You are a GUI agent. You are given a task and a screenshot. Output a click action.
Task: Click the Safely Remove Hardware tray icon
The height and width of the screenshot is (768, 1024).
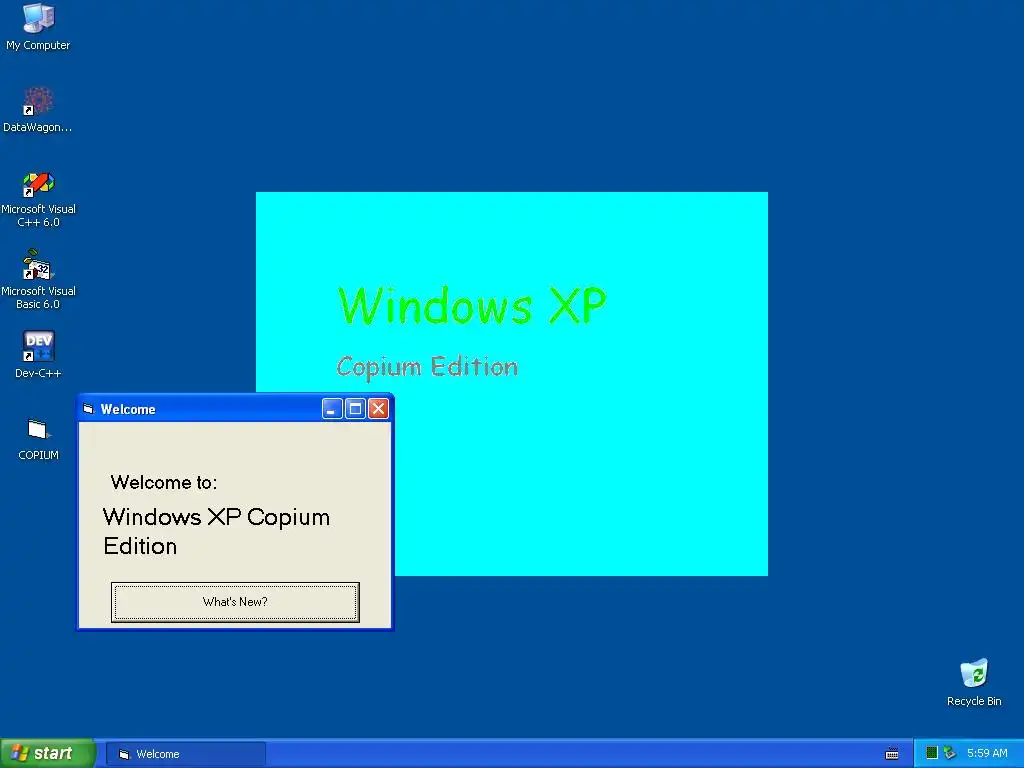[950, 753]
